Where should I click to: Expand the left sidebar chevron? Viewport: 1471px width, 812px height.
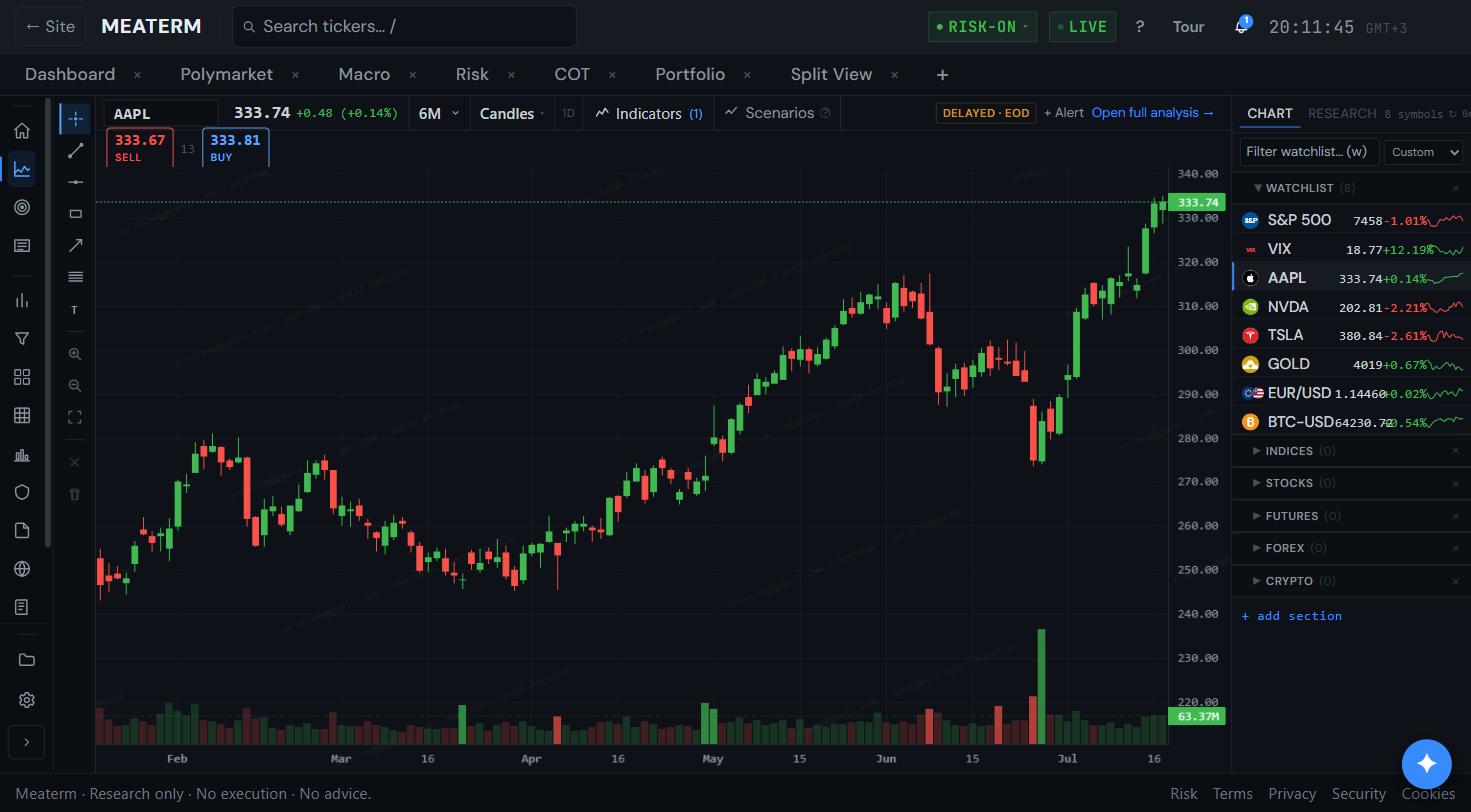click(x=26, y=742)
